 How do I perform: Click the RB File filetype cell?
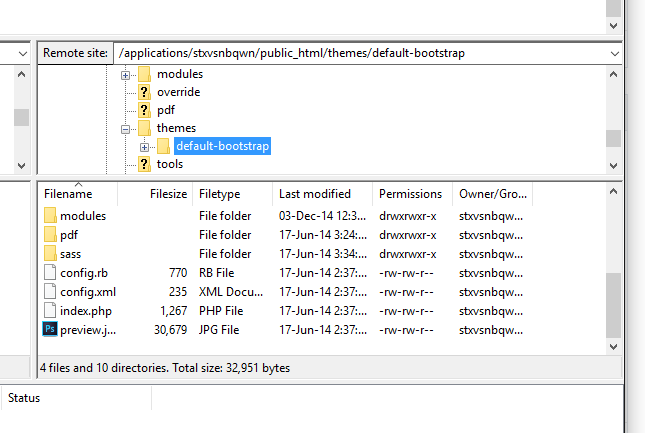pyautogui.click(x=216, y=273)
